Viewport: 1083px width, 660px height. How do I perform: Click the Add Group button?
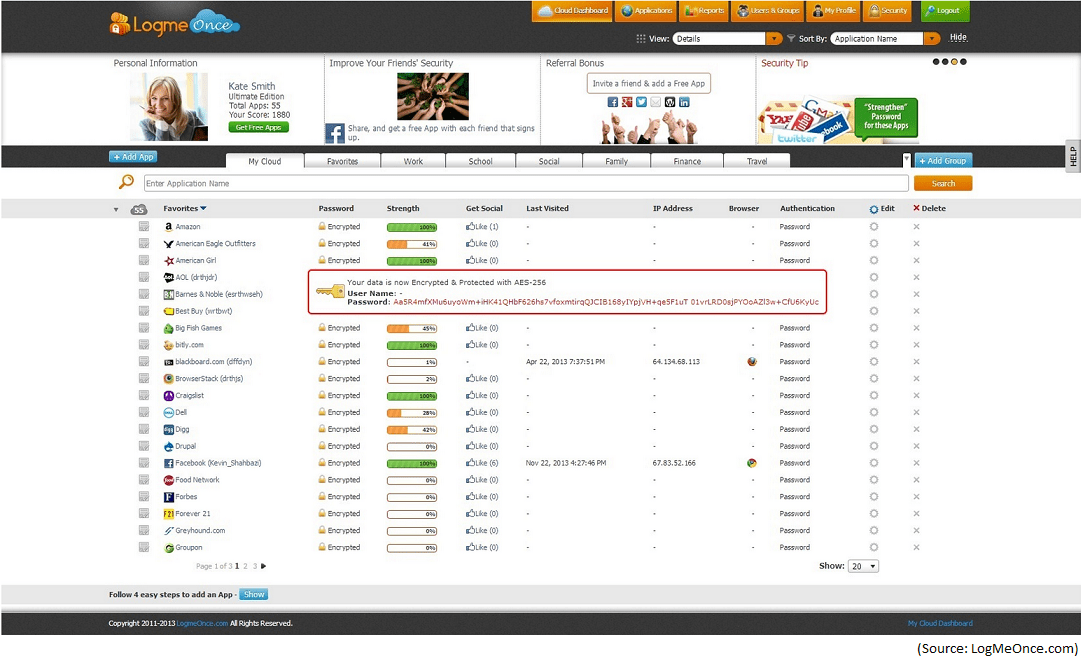pos(943,161)
